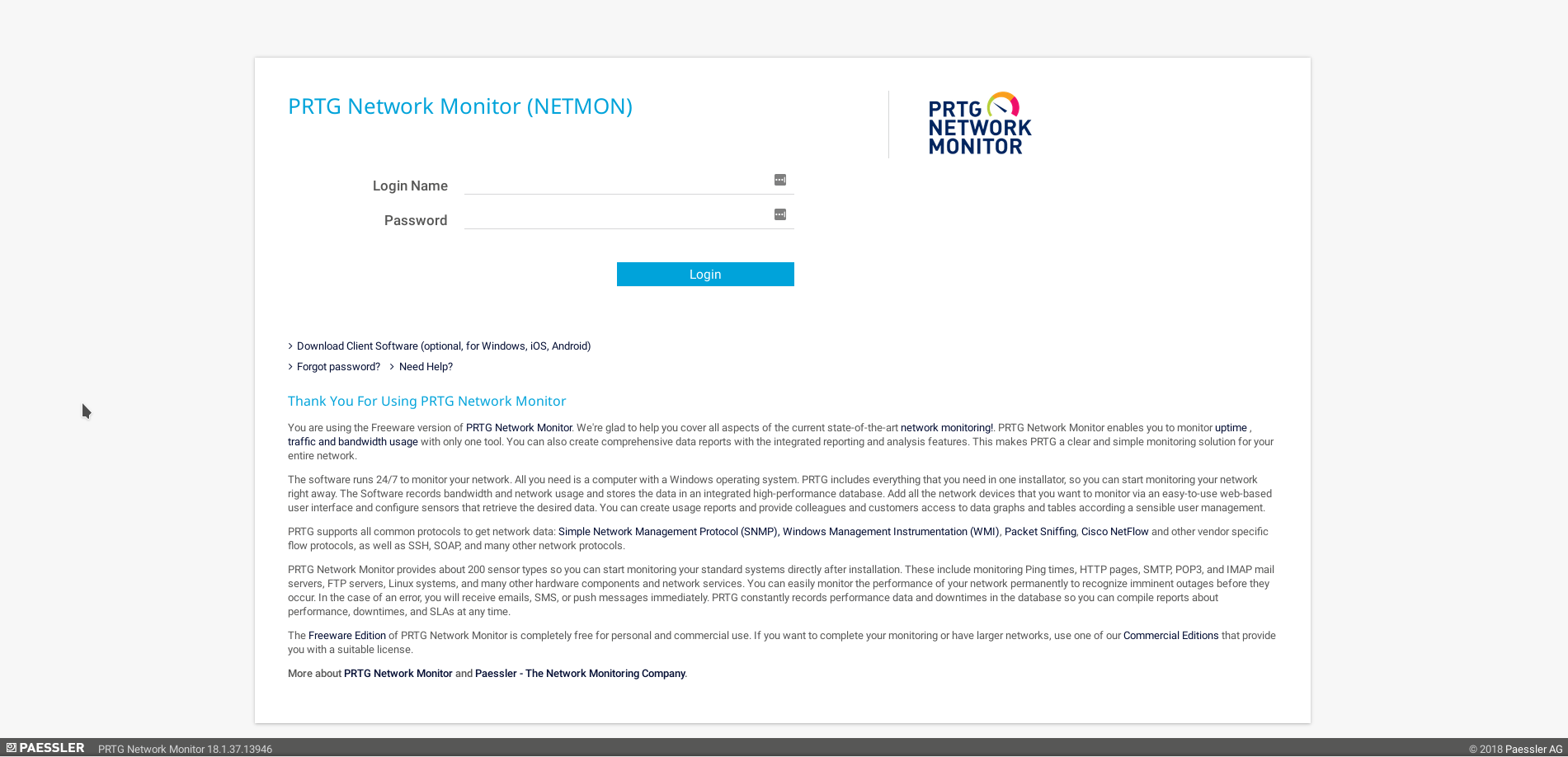
Task: Open the Forgot password? link
Action: tap(338, 367)
